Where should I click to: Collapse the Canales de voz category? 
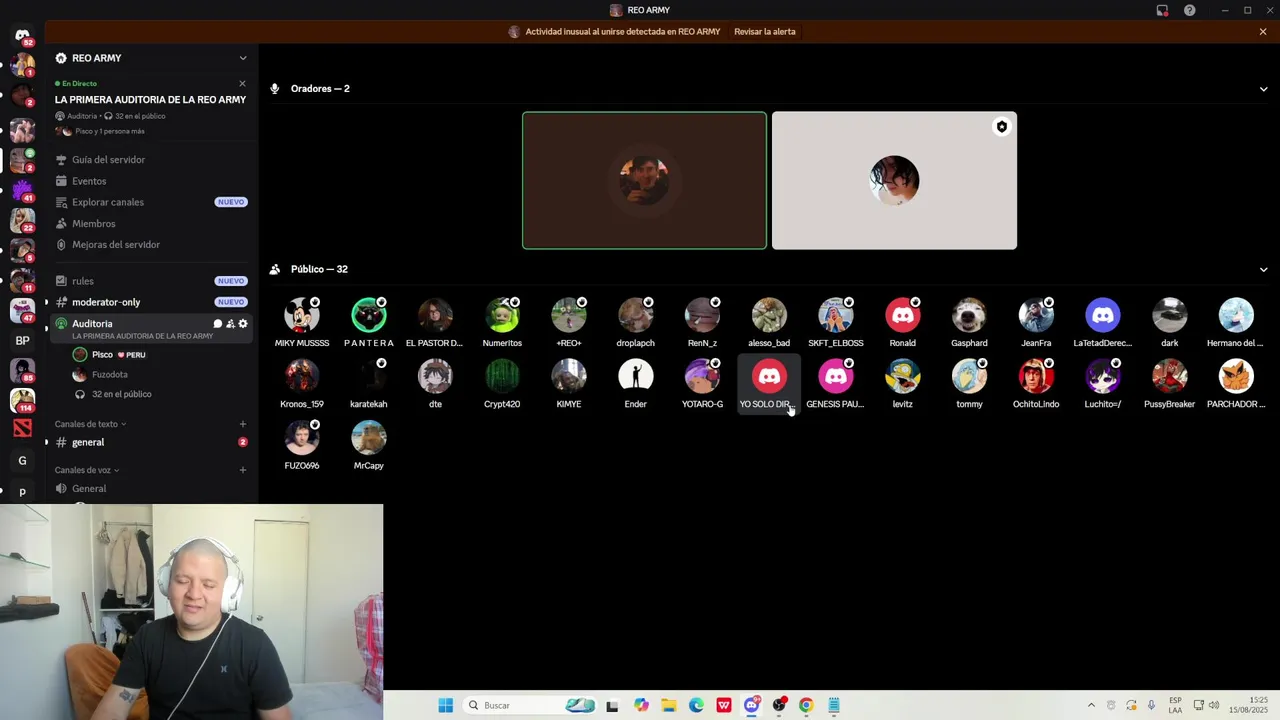point(87,470)
